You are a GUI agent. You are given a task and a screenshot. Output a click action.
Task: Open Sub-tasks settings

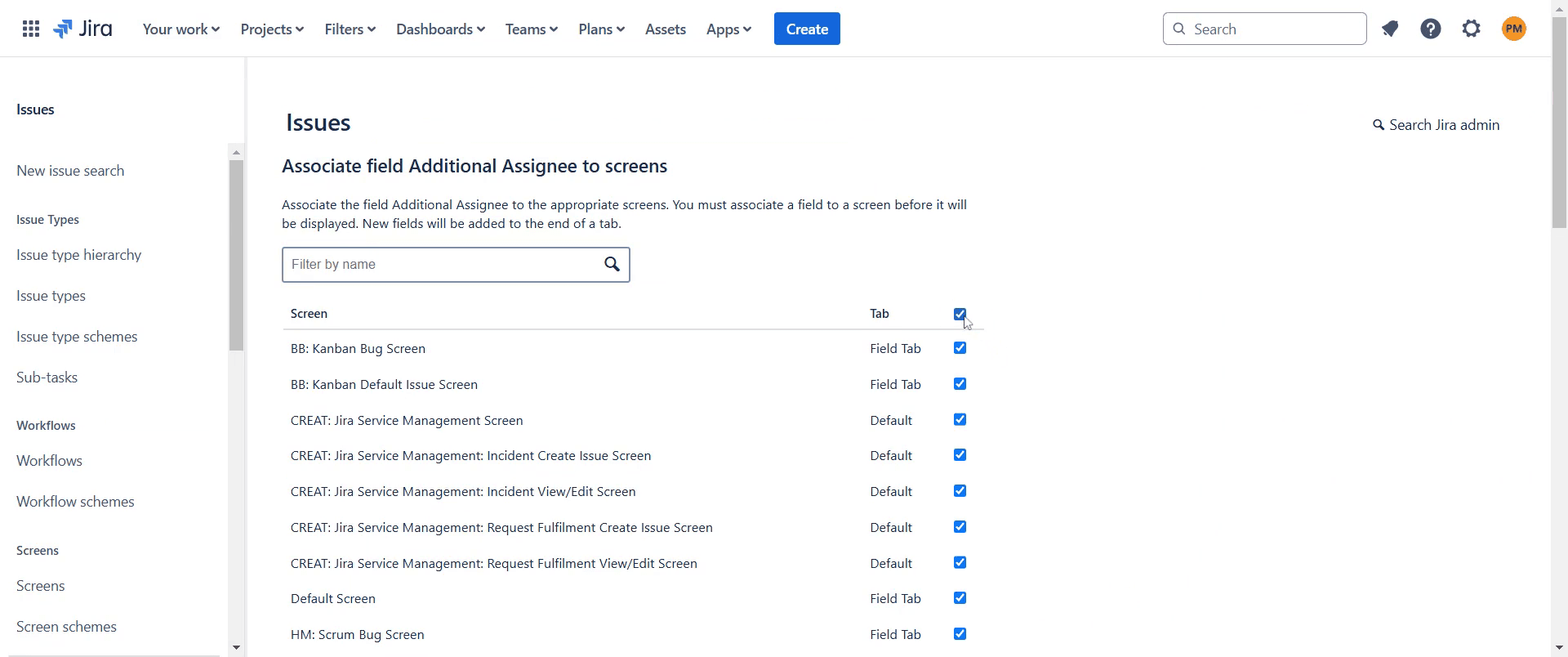pos(47,378)
